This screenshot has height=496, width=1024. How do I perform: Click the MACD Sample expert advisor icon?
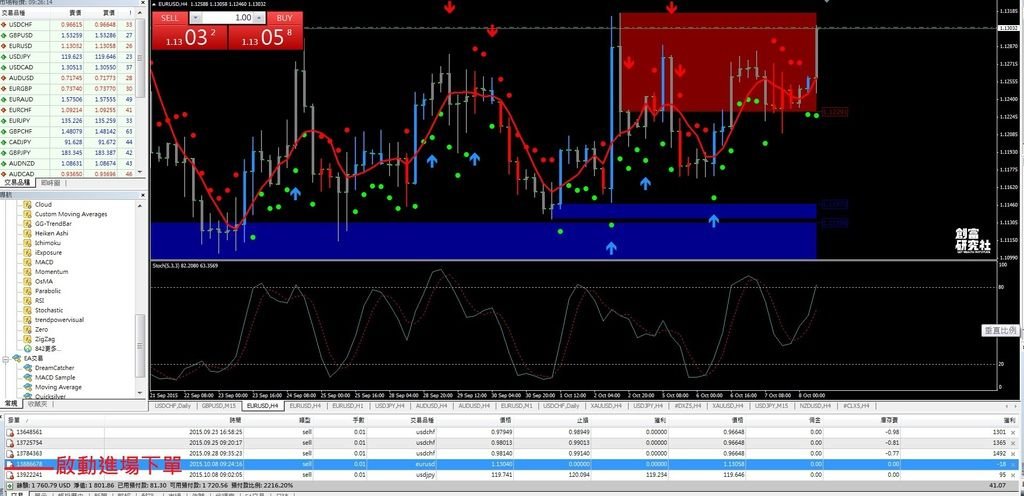click(x=27, y=377)
